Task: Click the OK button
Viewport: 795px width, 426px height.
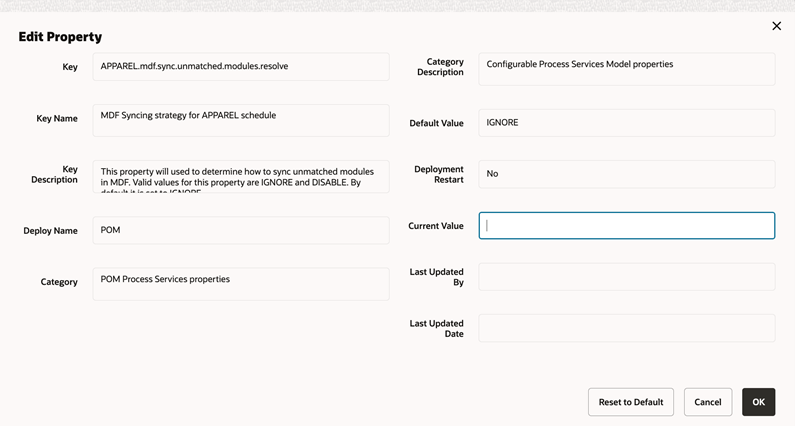Action: pos(758,402)
